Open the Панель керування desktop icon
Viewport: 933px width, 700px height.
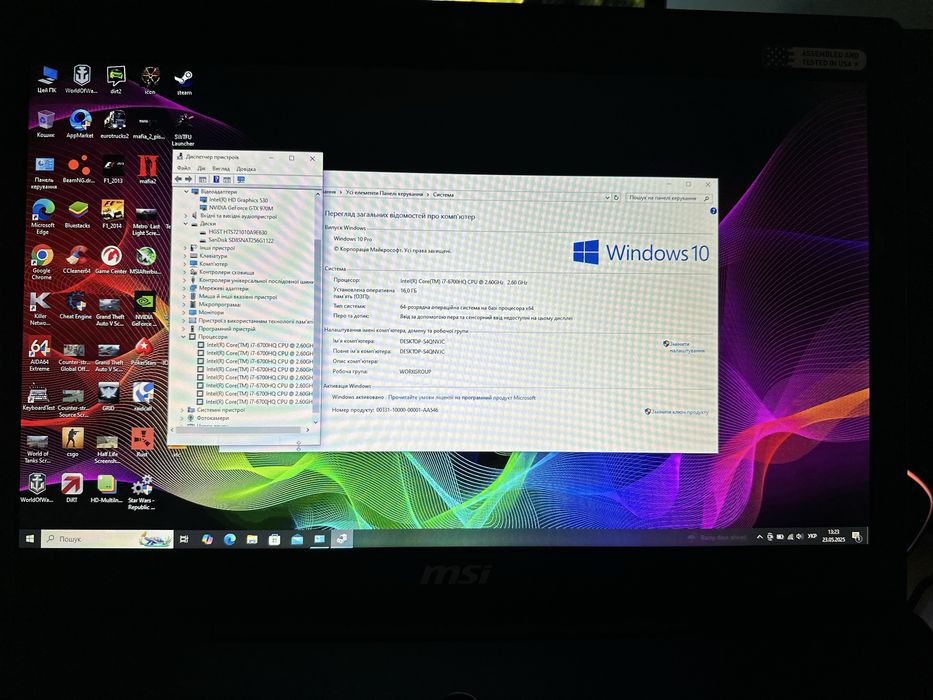point(44,173)
